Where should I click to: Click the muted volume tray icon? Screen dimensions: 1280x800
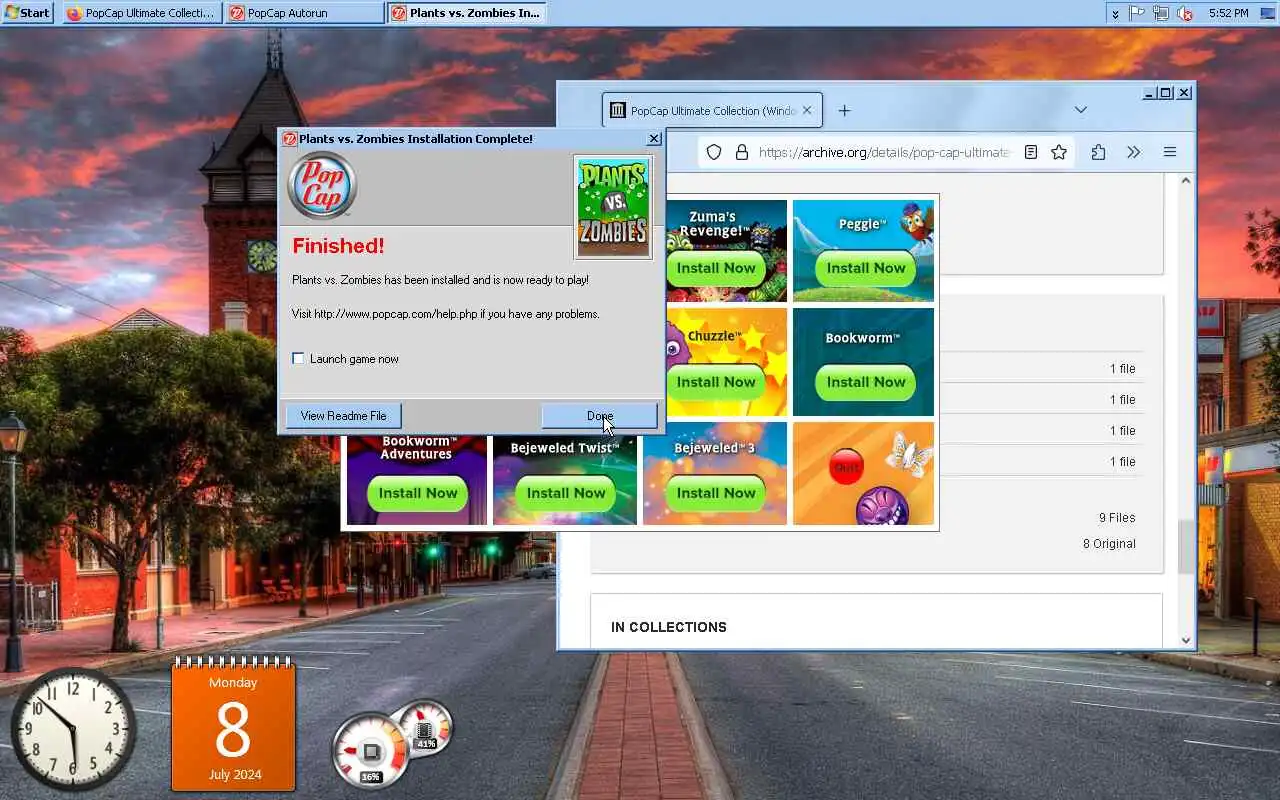1185,13
